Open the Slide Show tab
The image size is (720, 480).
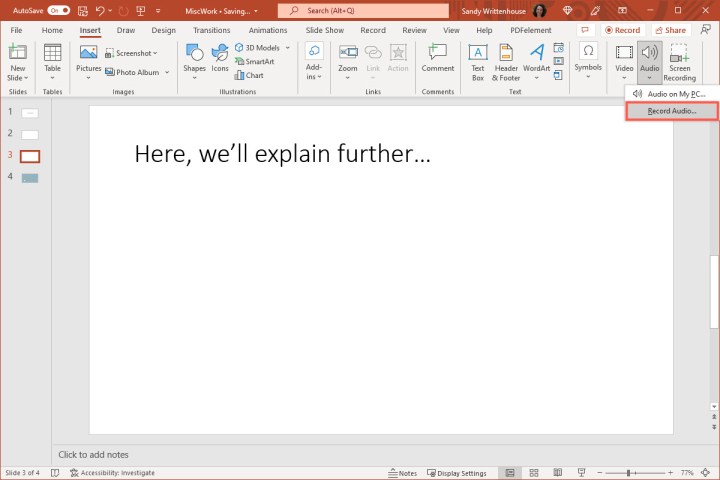pyautogui.click(x=325, y=30)
